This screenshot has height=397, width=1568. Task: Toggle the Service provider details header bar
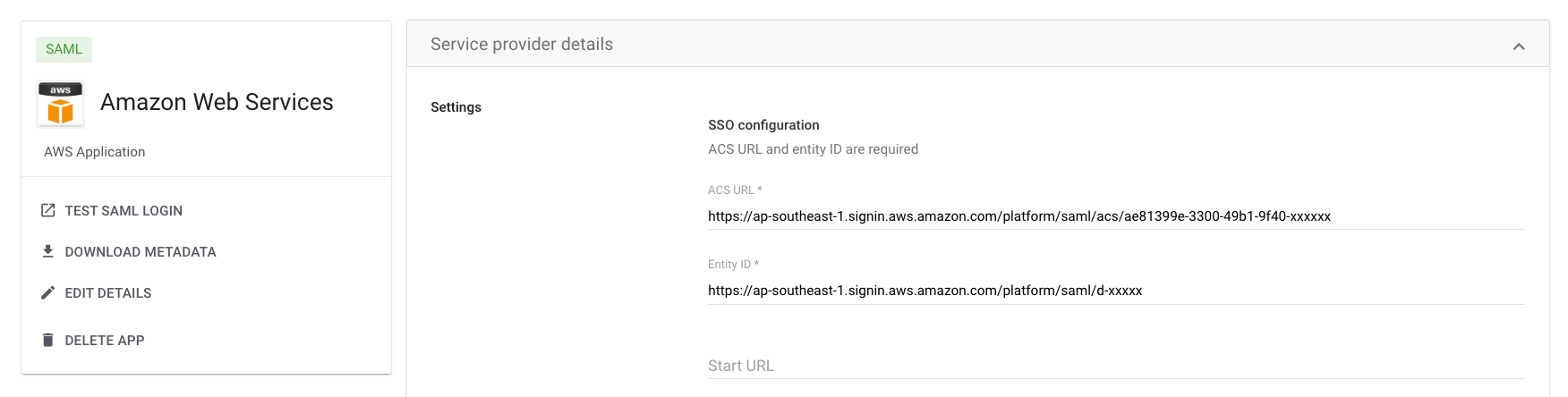coord(978,44)
